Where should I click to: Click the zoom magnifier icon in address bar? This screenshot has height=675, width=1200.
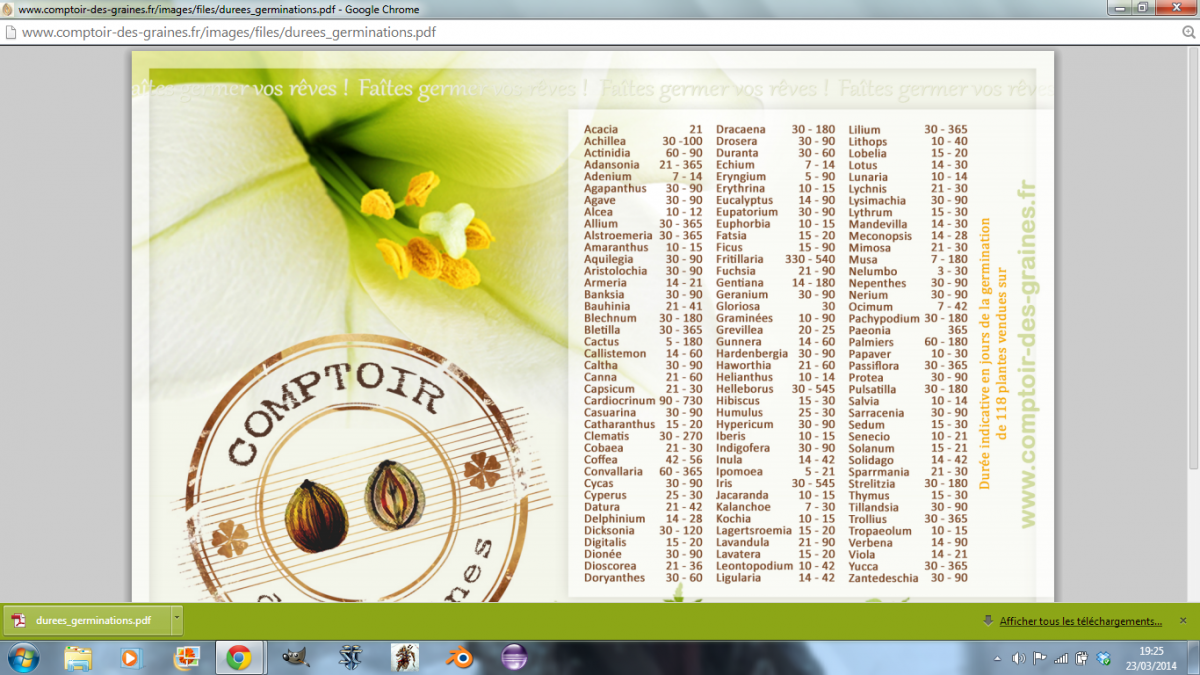[x=1187, y=31]
